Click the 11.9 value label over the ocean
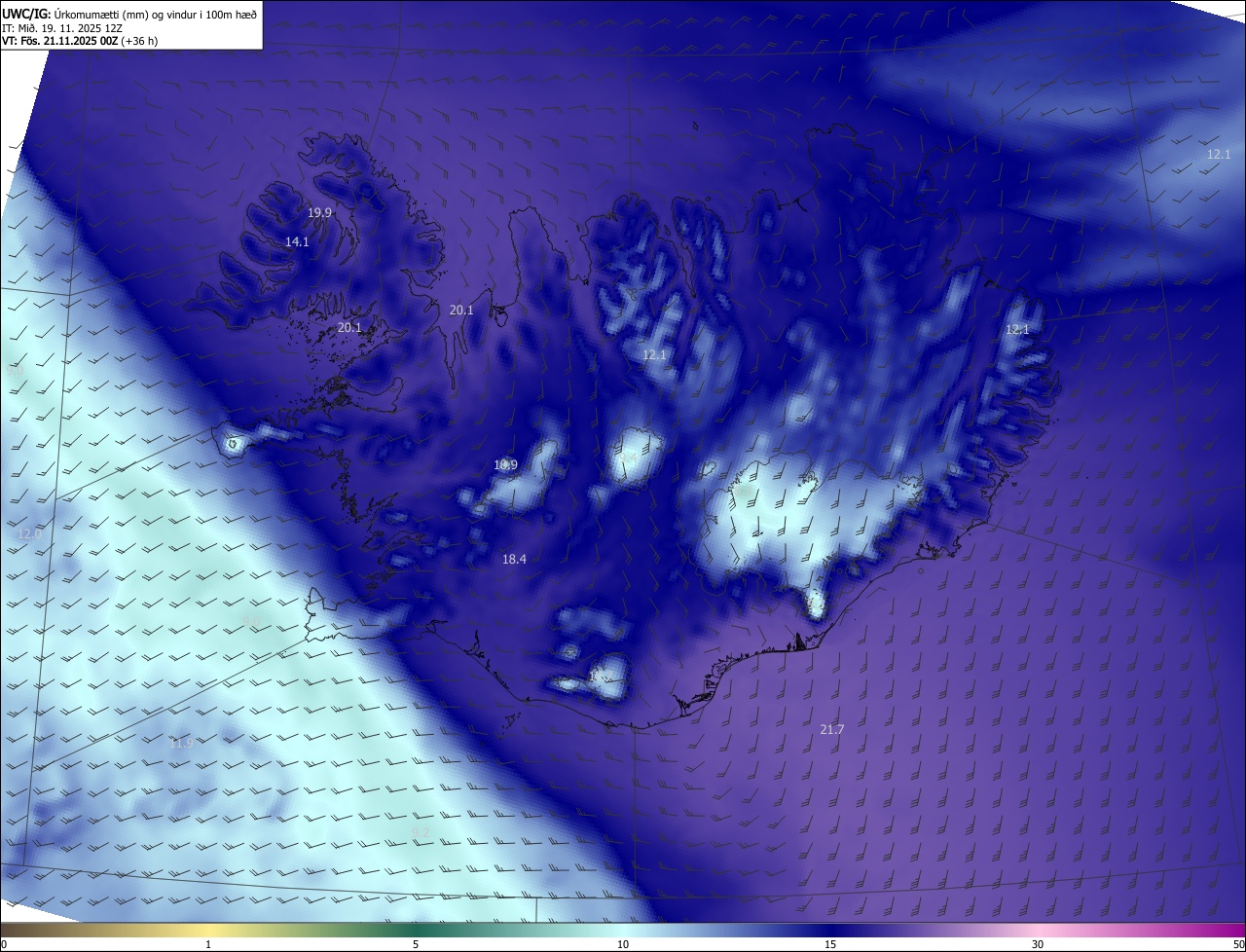1246x952 pixels. click(180, 743)
